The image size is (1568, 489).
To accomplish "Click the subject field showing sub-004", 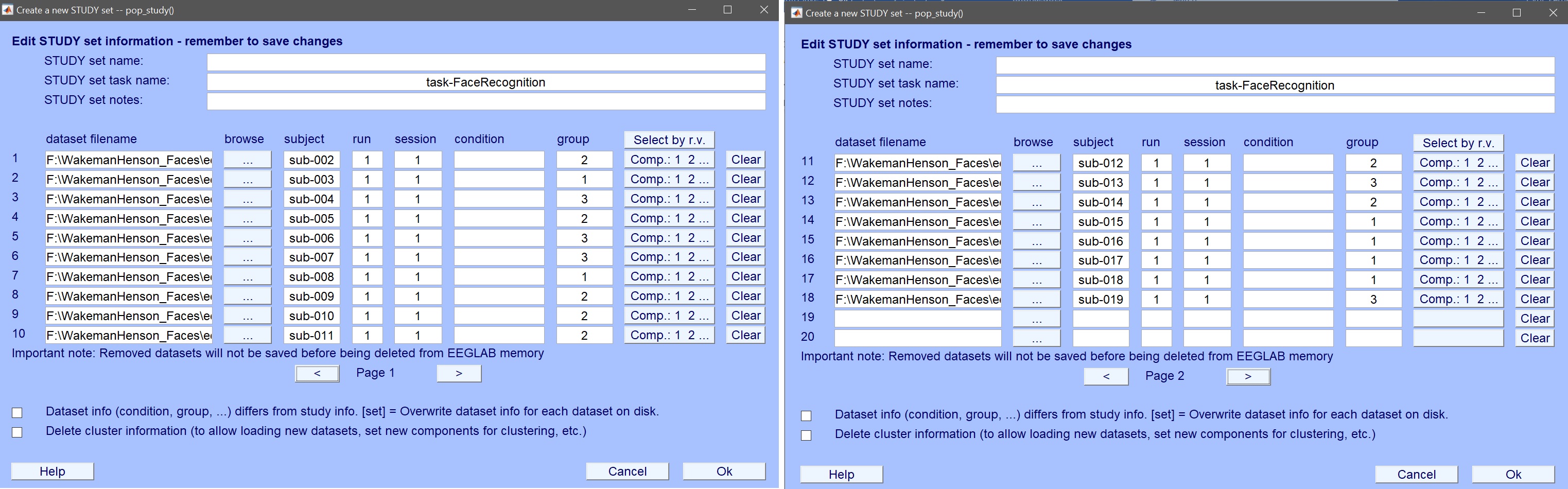I will coord(311,199).
